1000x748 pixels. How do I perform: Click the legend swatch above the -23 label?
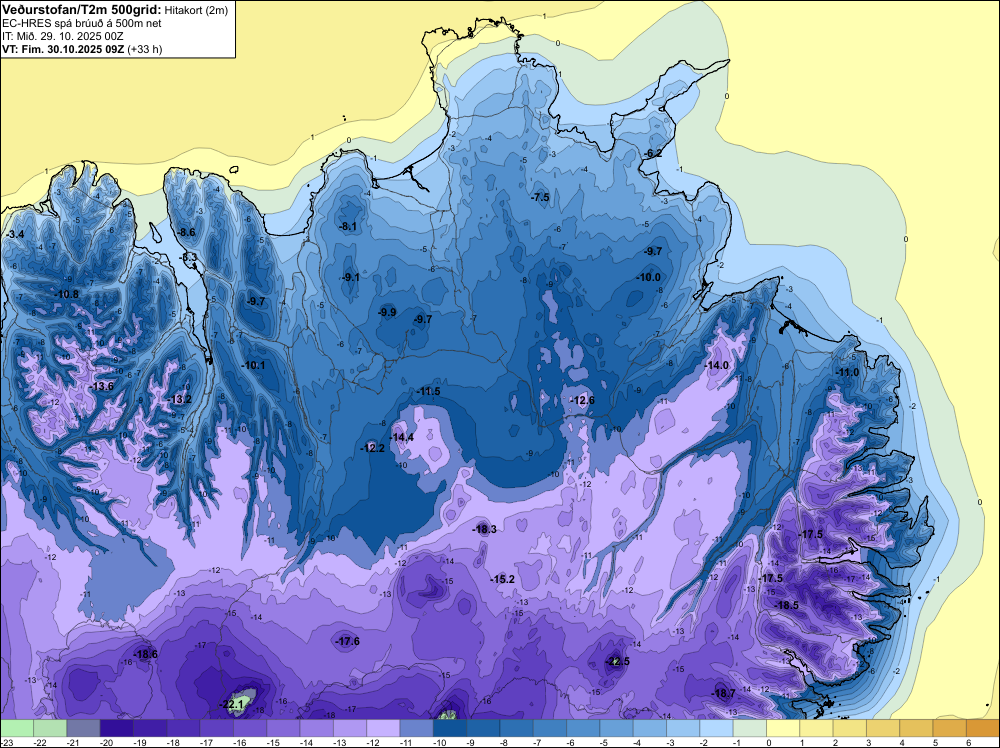(x=17, y=728)
